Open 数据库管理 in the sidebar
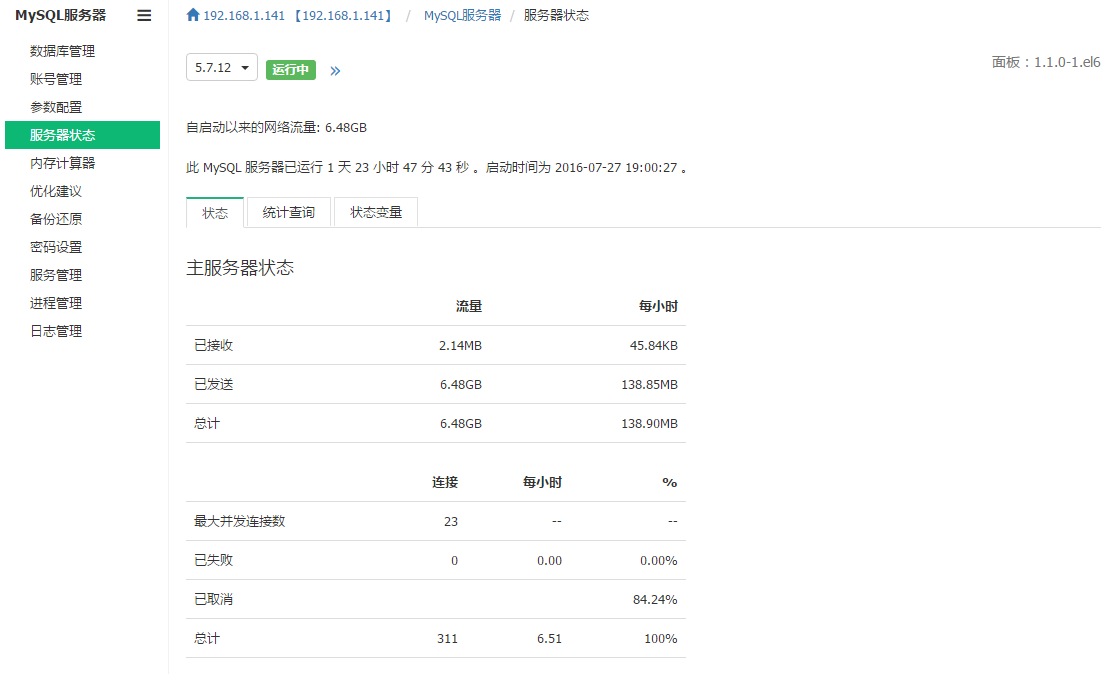The width and height of the screenshot is (1113, 674). 62,51
